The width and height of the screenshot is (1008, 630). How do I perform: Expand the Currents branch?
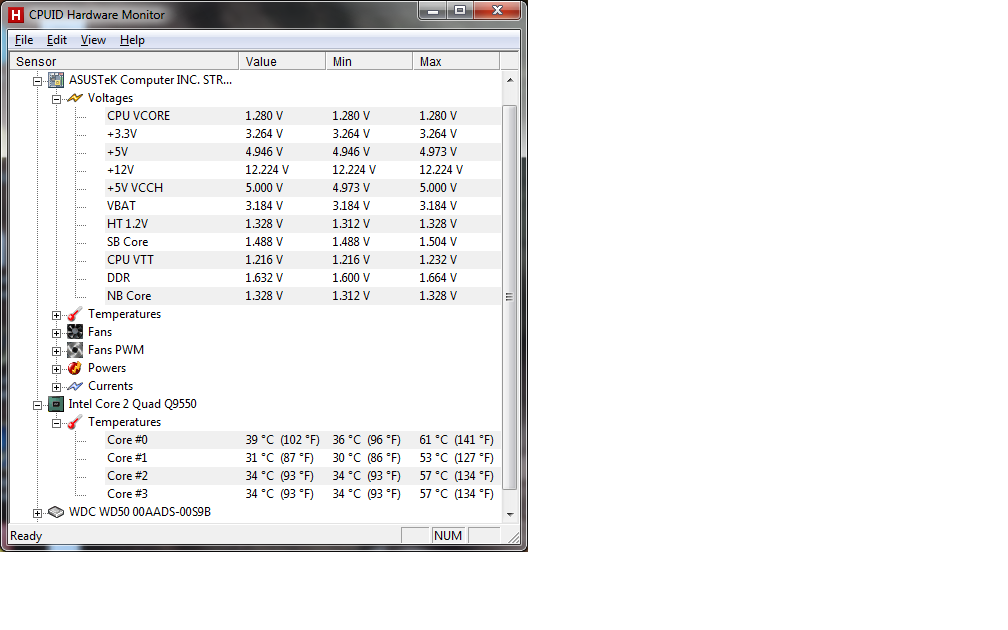[56, 387]
